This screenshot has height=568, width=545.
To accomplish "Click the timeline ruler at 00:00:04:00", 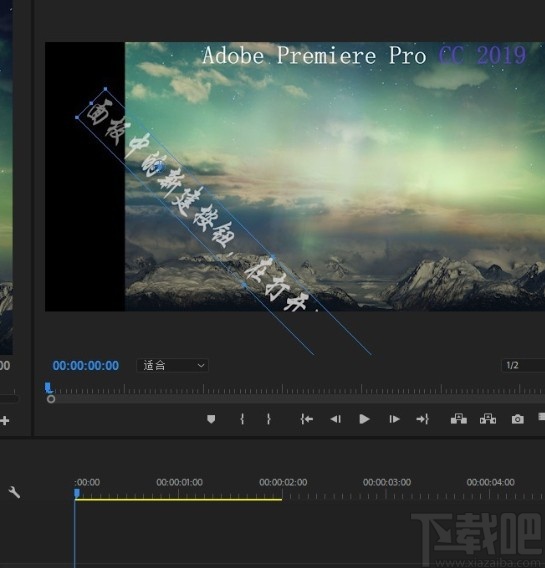I will tap(490, 482).
